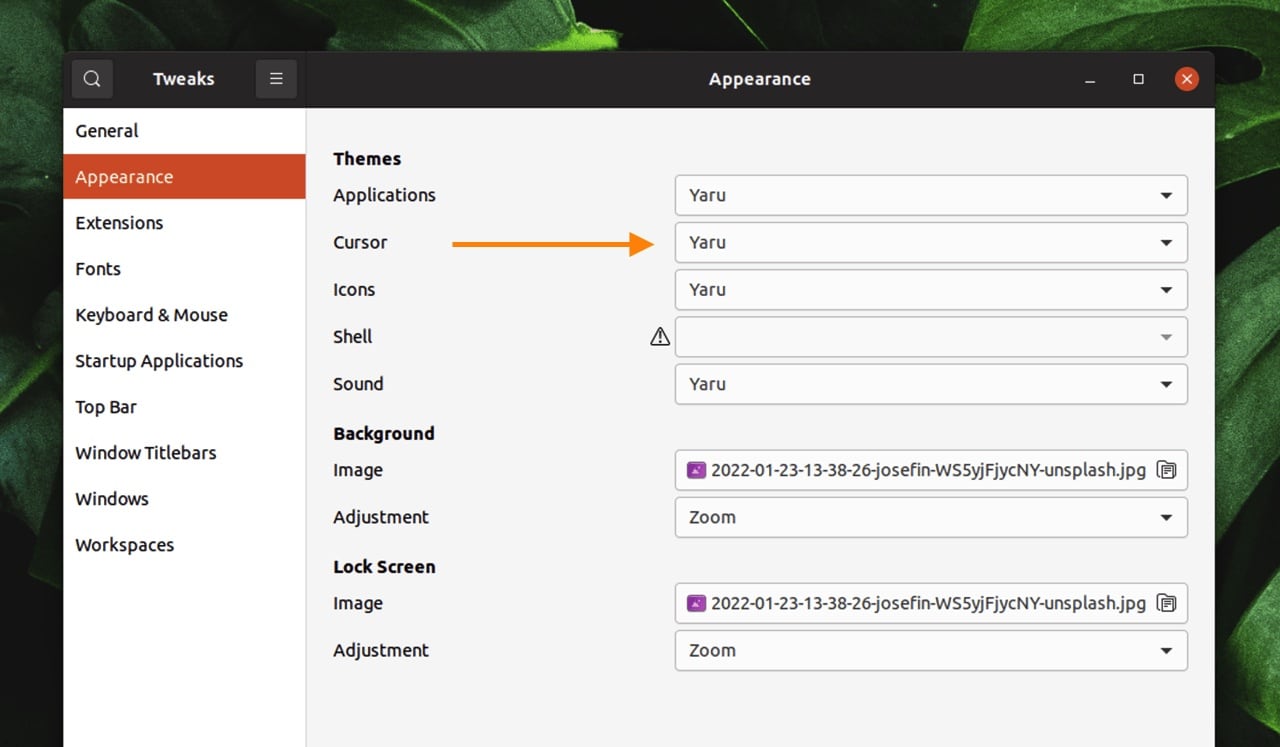1280x747 pixels.
Task: Open the Fonts section
Action: click(184, 269)
